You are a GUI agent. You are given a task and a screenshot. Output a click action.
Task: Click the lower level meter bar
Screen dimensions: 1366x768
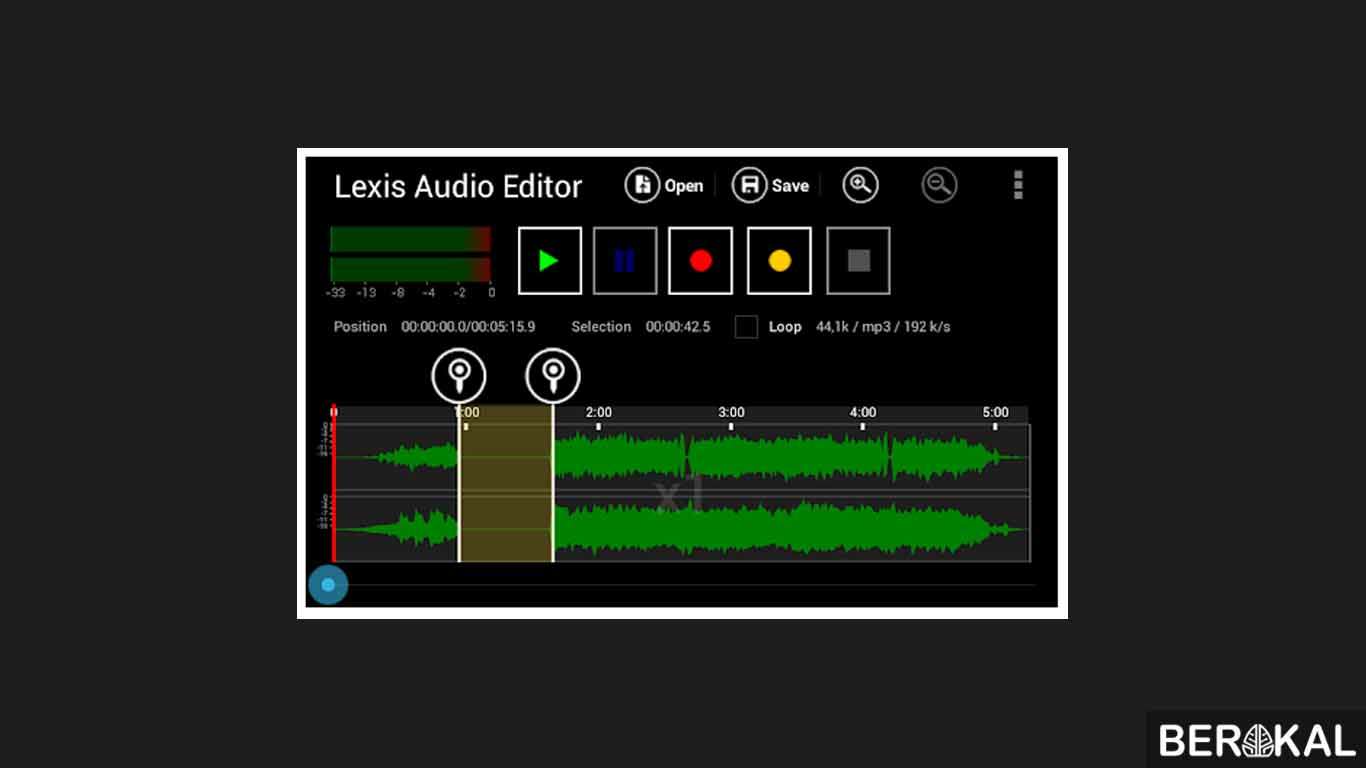[411, 270]
